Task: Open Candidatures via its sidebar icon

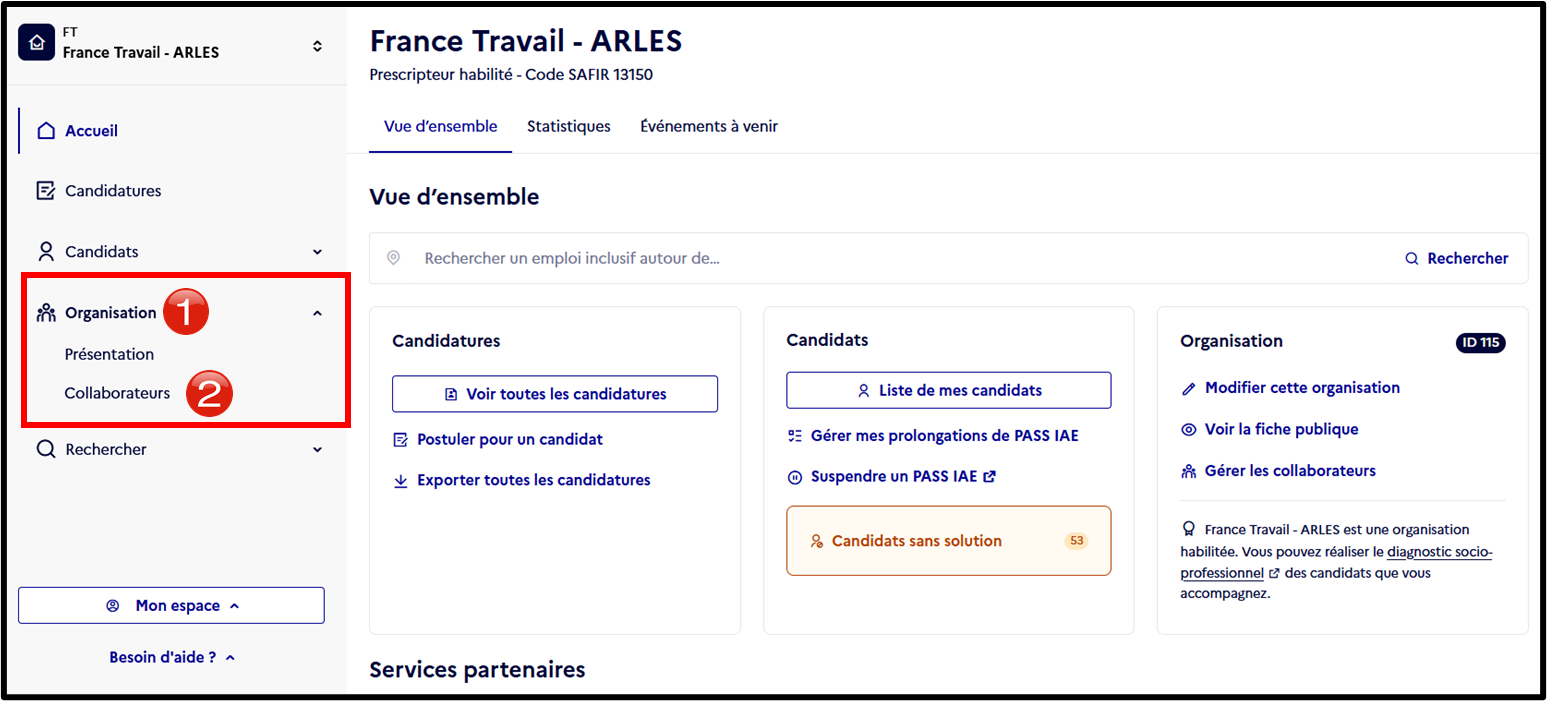Action: point(45,190)
